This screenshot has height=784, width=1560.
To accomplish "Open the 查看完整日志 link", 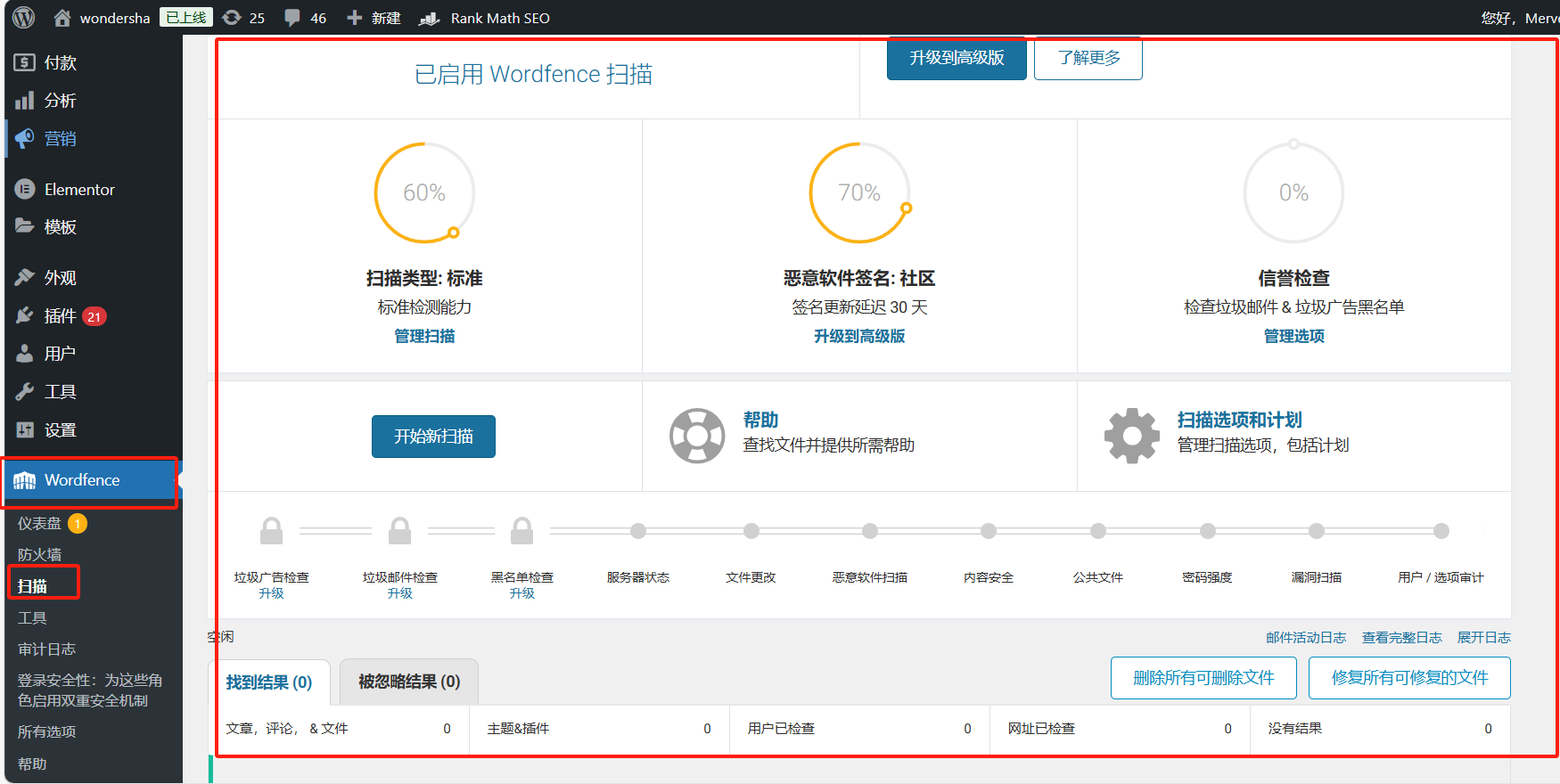I will click(1401, 637).
